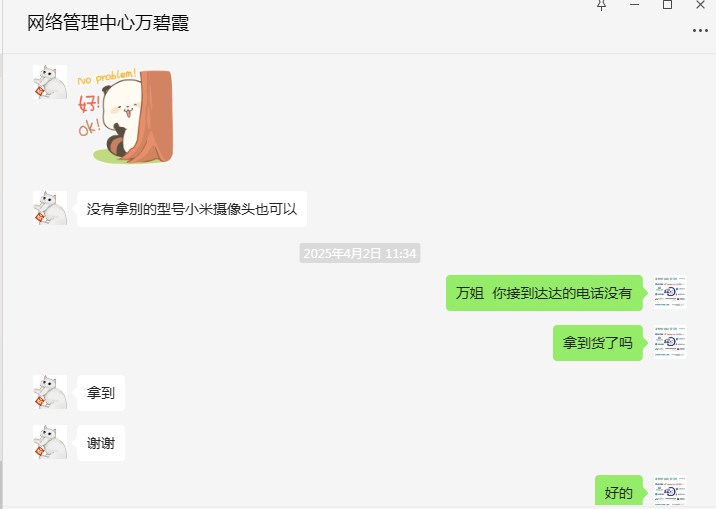Select the 拿到货了吗 message bubble
716x509 pixels.
[x=598, y=343]
